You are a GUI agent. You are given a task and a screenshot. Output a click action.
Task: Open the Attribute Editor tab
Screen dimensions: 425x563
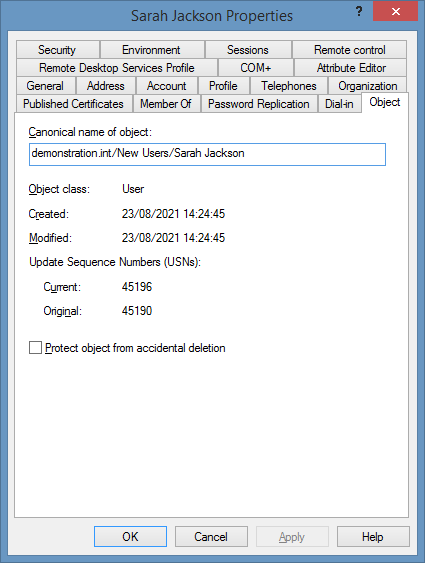[350, 68]
